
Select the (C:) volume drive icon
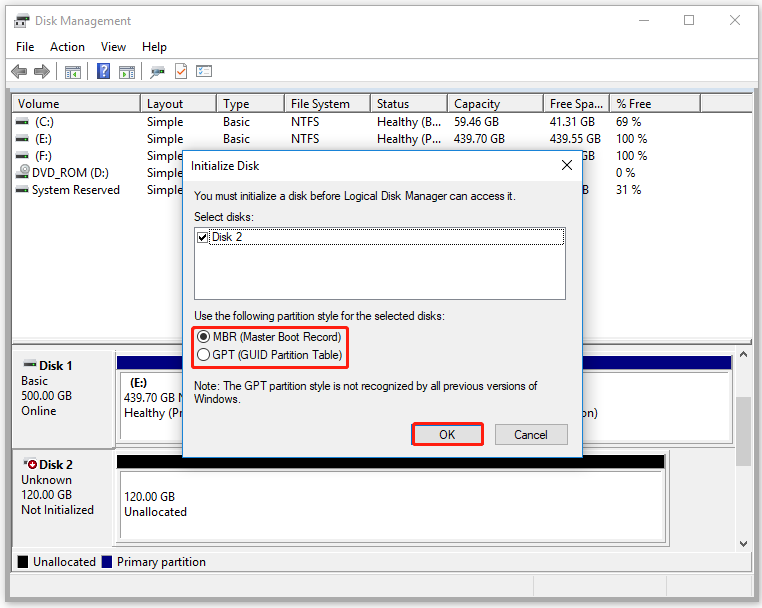click(x=22, y=122)
